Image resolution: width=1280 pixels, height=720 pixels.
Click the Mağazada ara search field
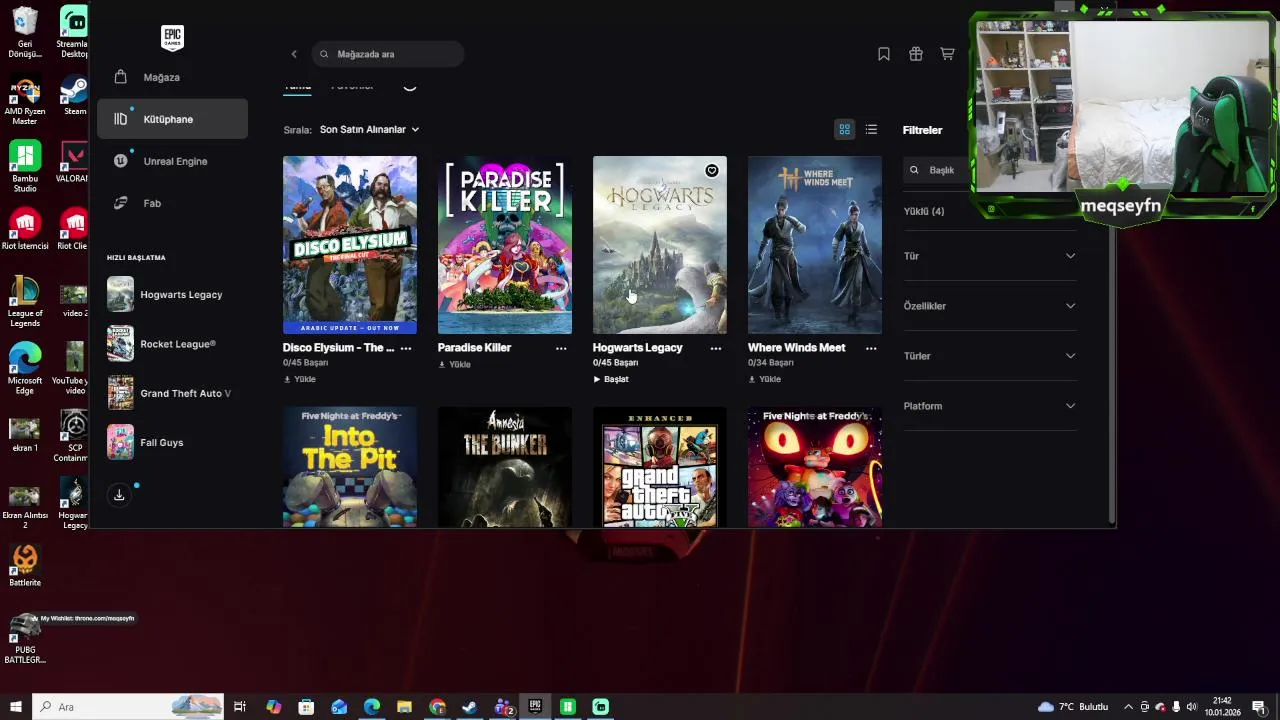pos(388,54)
